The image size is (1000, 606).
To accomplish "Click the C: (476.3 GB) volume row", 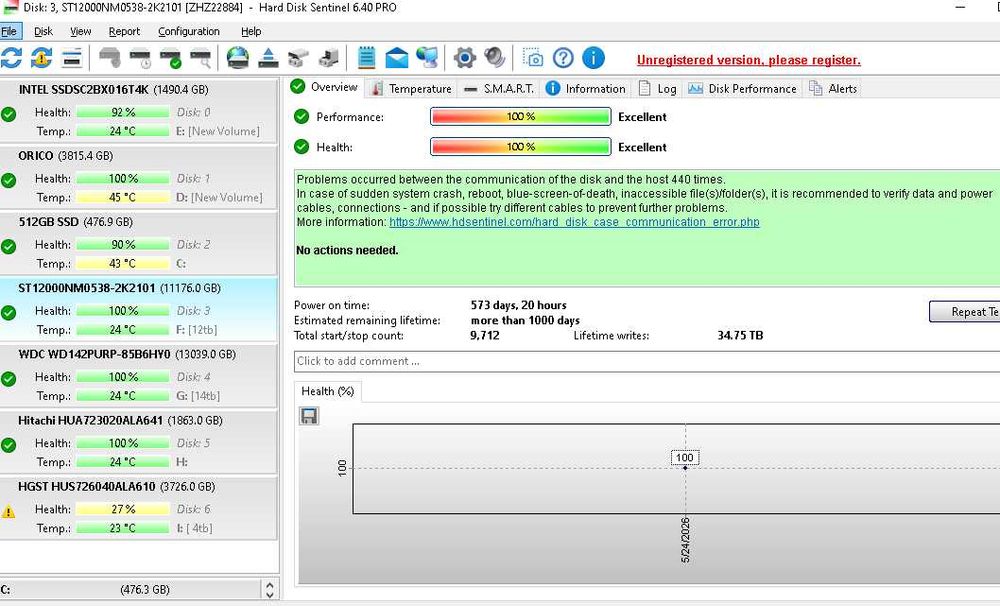I will pyautogui.click(x=130, y=589).
